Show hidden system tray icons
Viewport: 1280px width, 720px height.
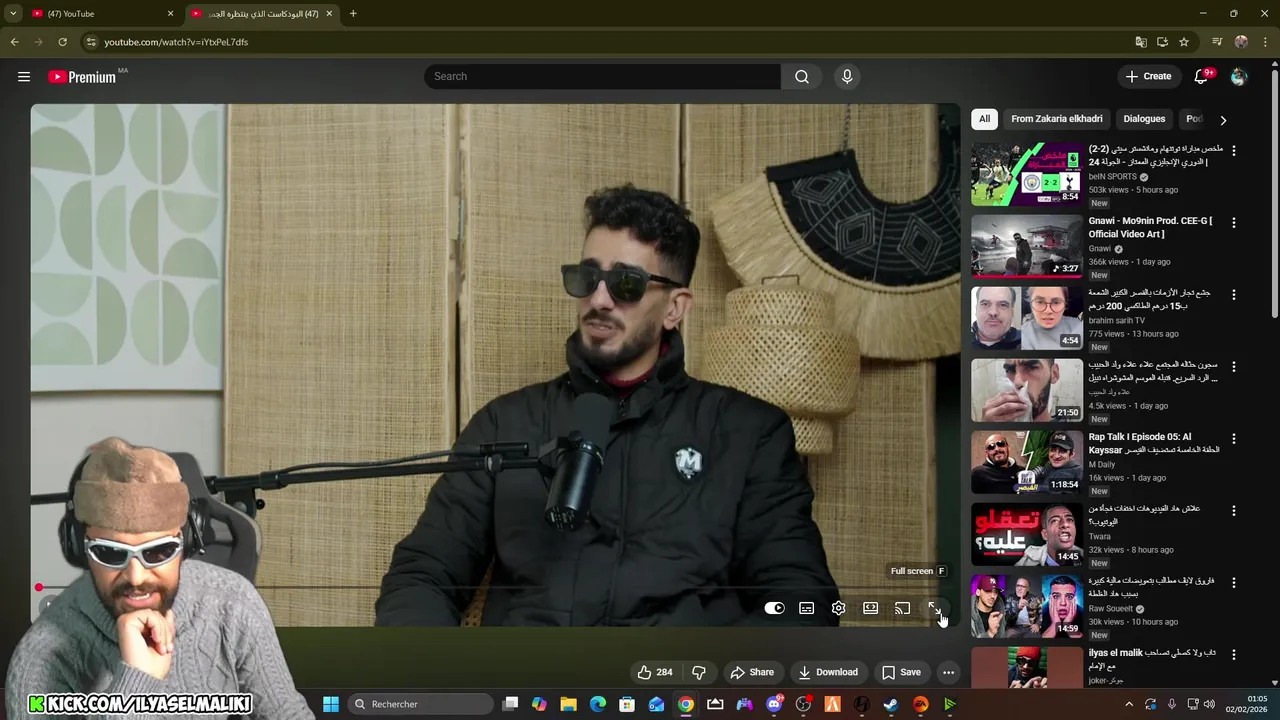click(1129, 704)
